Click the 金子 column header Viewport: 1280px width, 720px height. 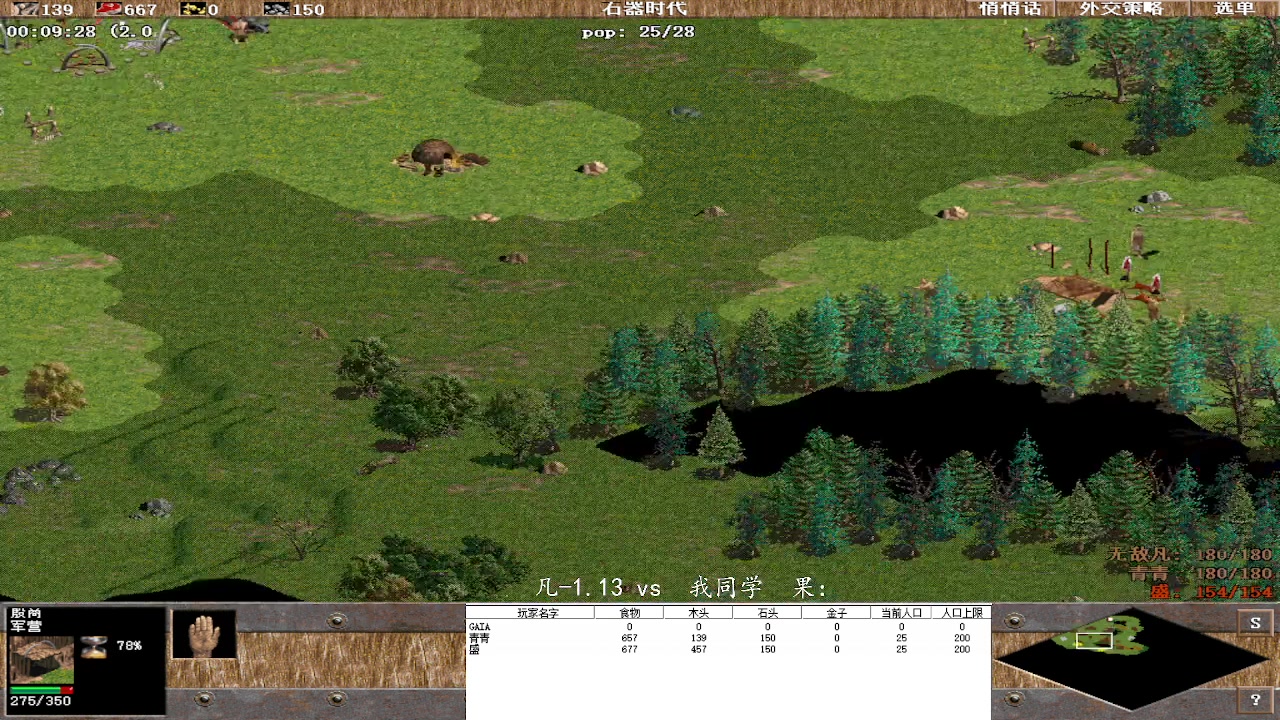[x=836, y=612]
